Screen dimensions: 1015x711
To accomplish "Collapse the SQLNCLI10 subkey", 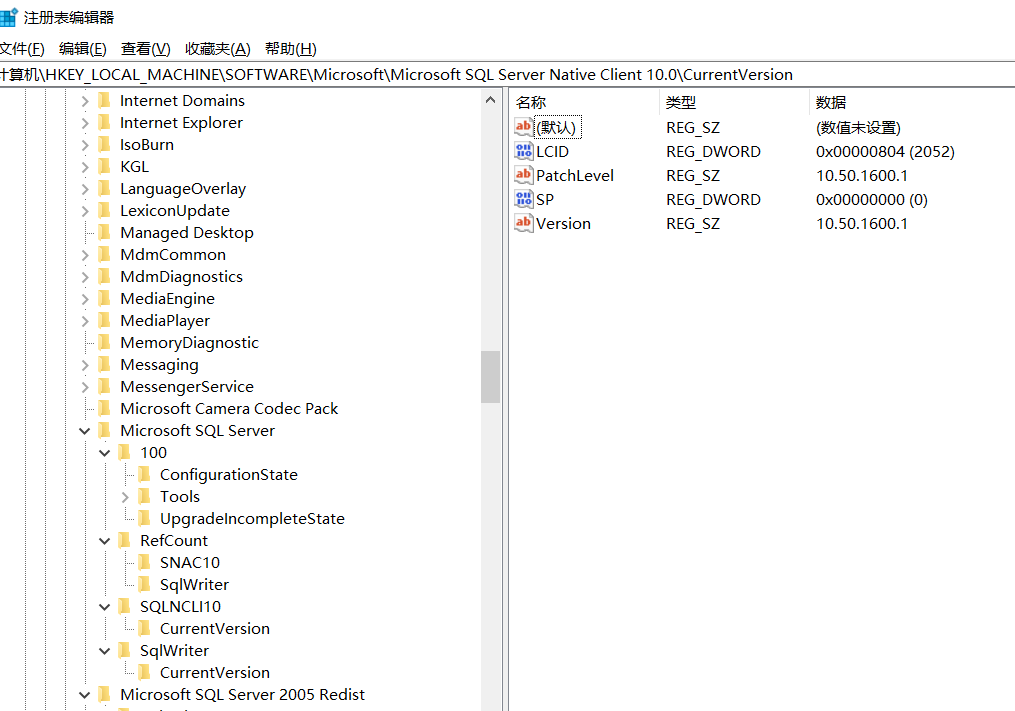I will click(x=105, y=607).
